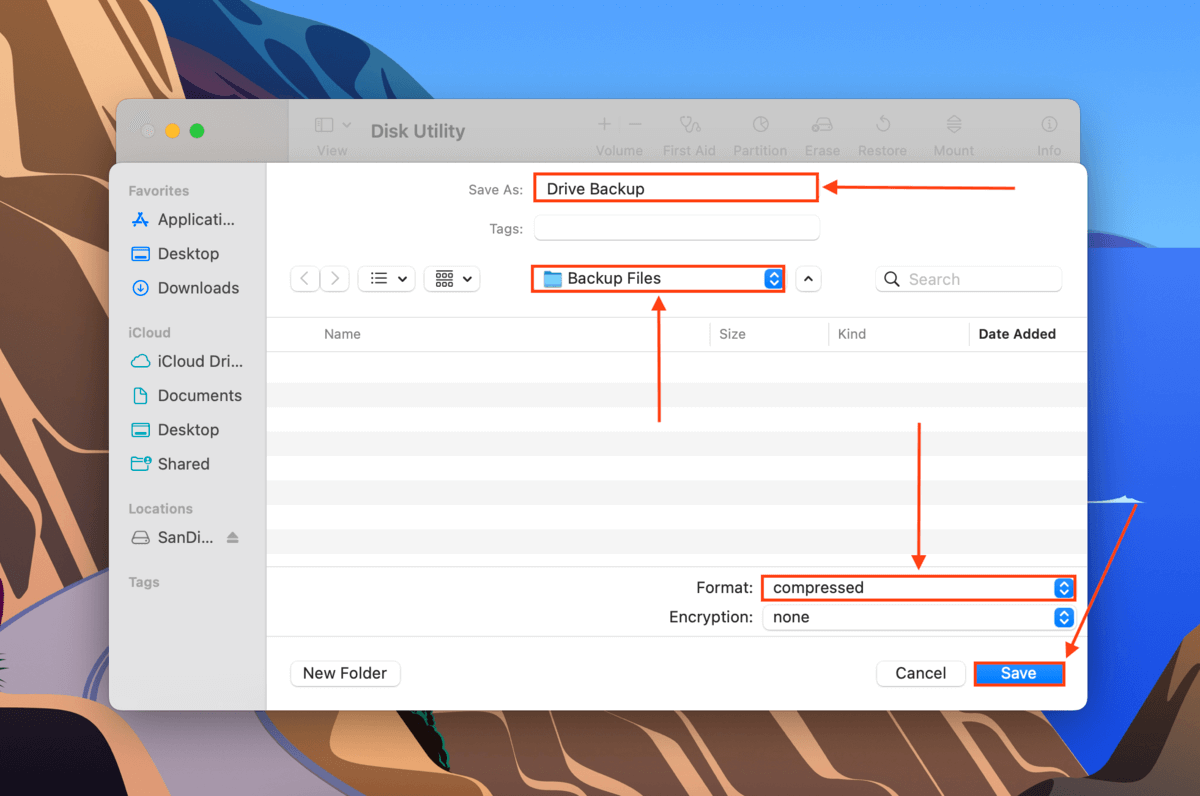The width and height of the screenshot is (1200, 796).
Task: Click First Aid in the Disk Utility toolbar
Action: pos(689,135)
